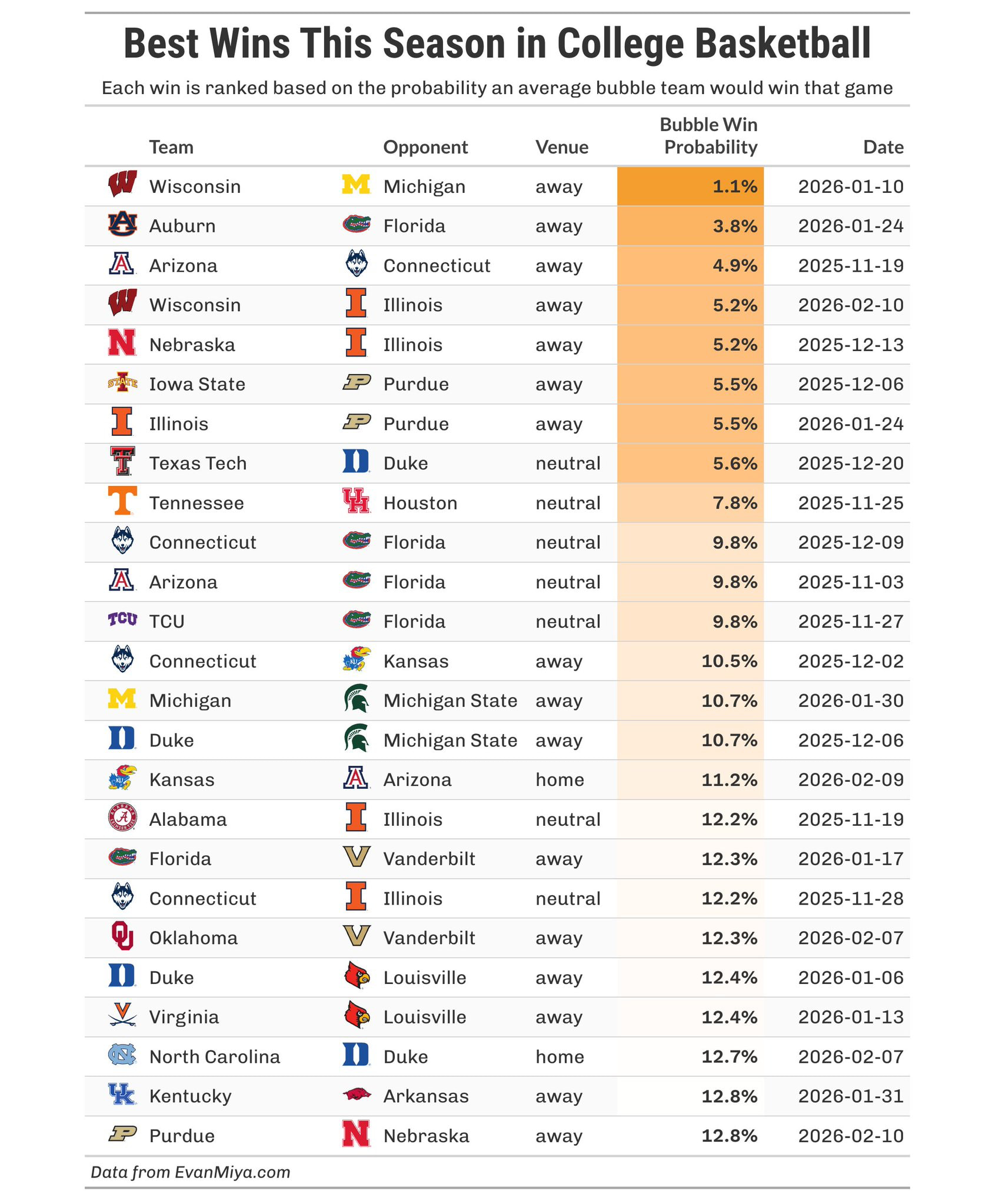
Task: Select the Venue column header
Action: click(x=561, y=147)
